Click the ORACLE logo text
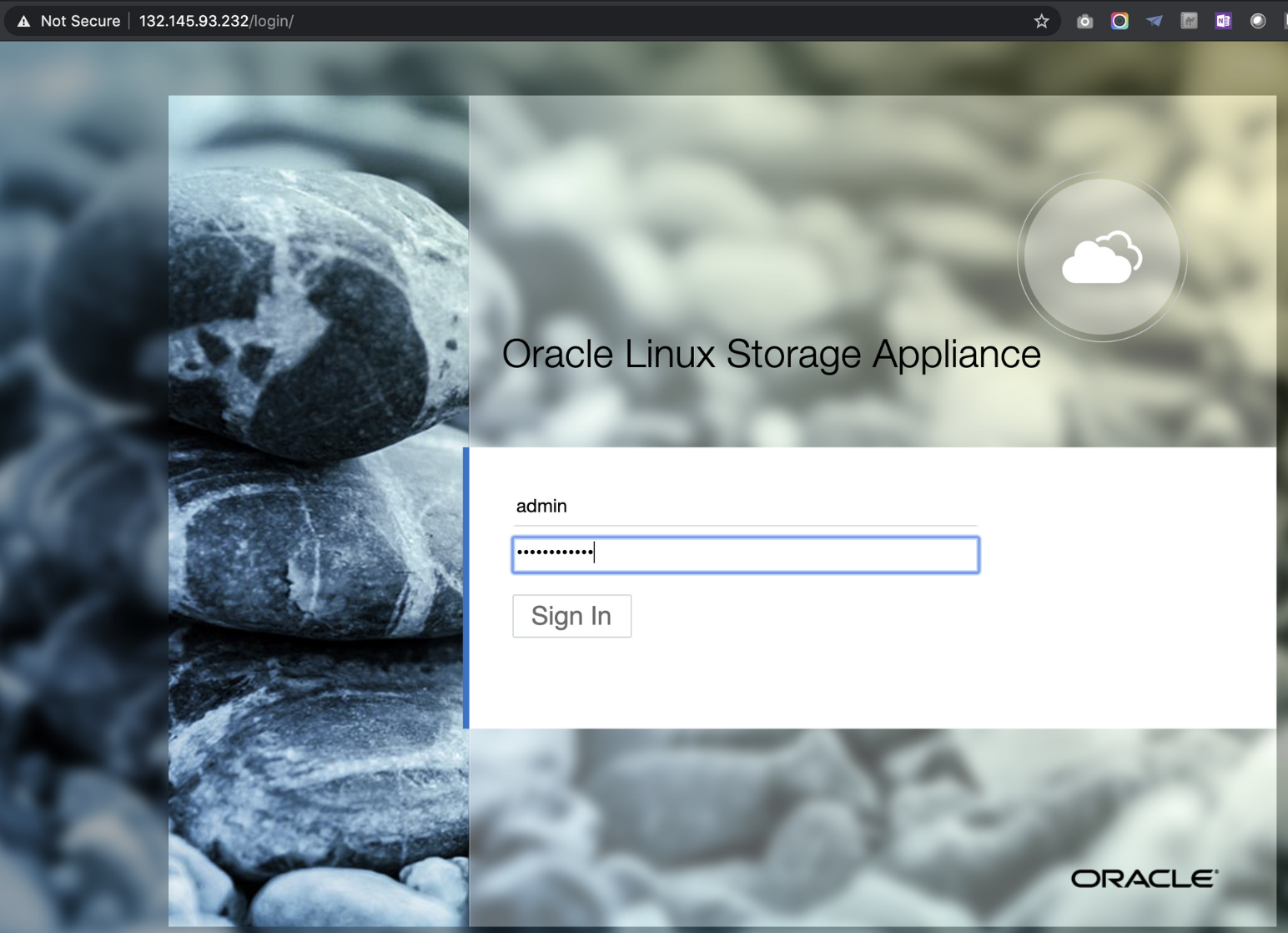The image size is (1288, 933). (x=1145, y=878)
